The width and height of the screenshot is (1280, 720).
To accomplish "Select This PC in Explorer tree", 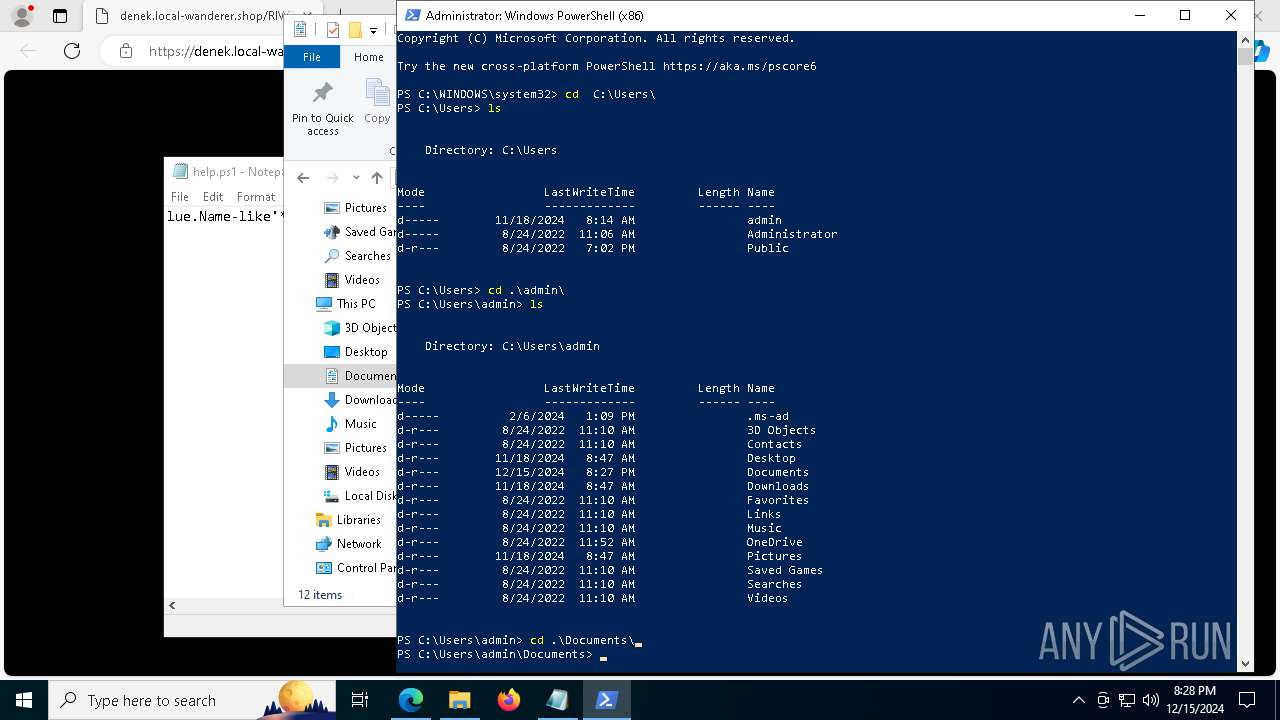I will [x=345, y=304].
